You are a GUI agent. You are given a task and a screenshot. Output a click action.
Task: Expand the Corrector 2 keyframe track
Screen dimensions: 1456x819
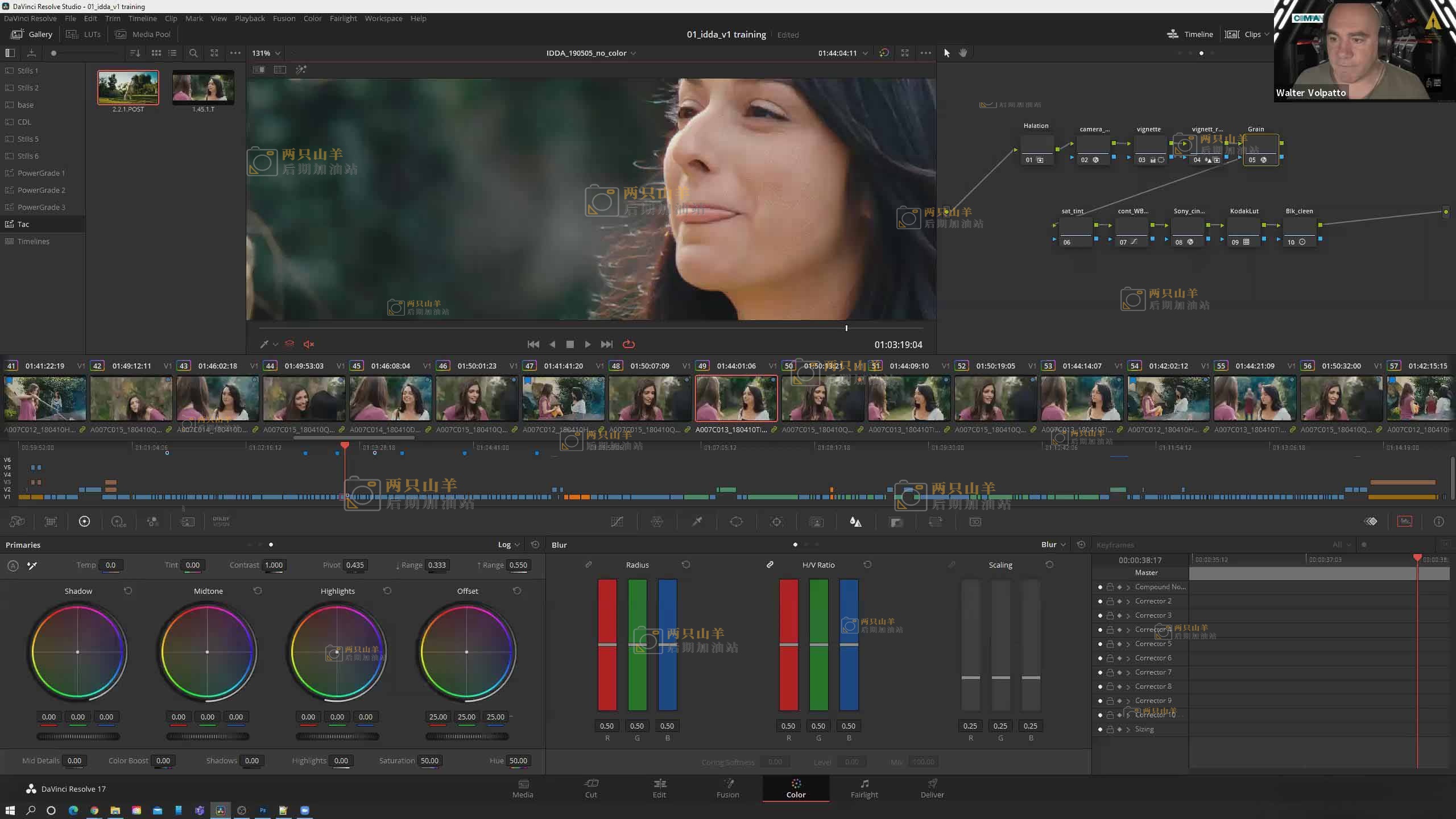click(x=1128, y=601)
